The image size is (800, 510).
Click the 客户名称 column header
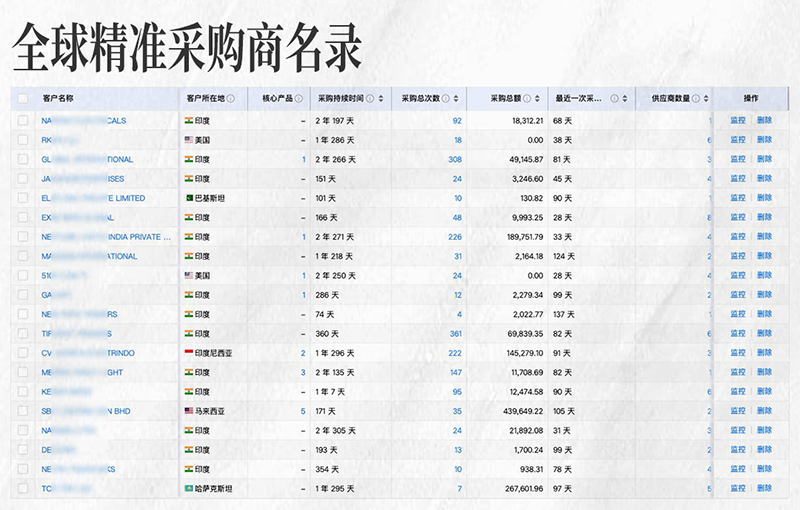click(58, 99)
